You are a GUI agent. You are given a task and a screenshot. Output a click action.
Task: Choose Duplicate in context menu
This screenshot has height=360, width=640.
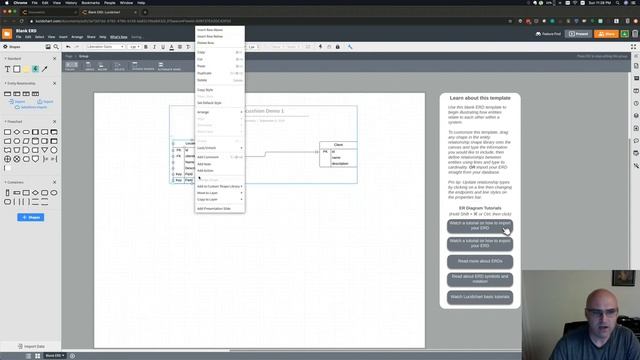coord(220,73)
